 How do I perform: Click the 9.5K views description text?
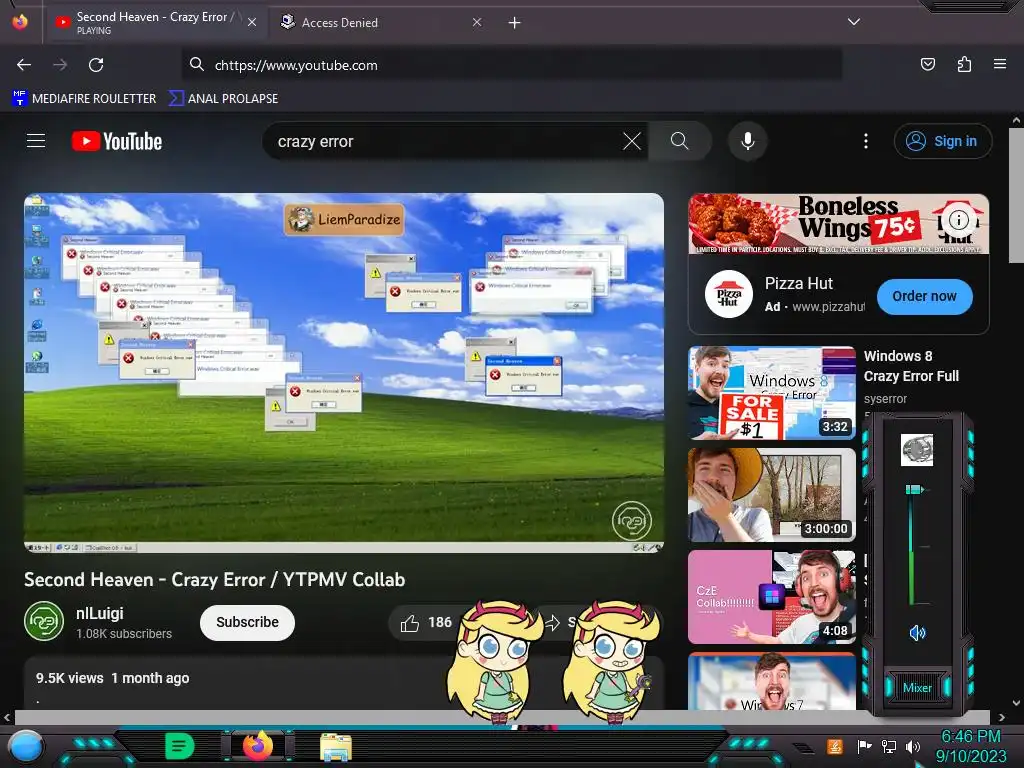(x=112, y=678)
